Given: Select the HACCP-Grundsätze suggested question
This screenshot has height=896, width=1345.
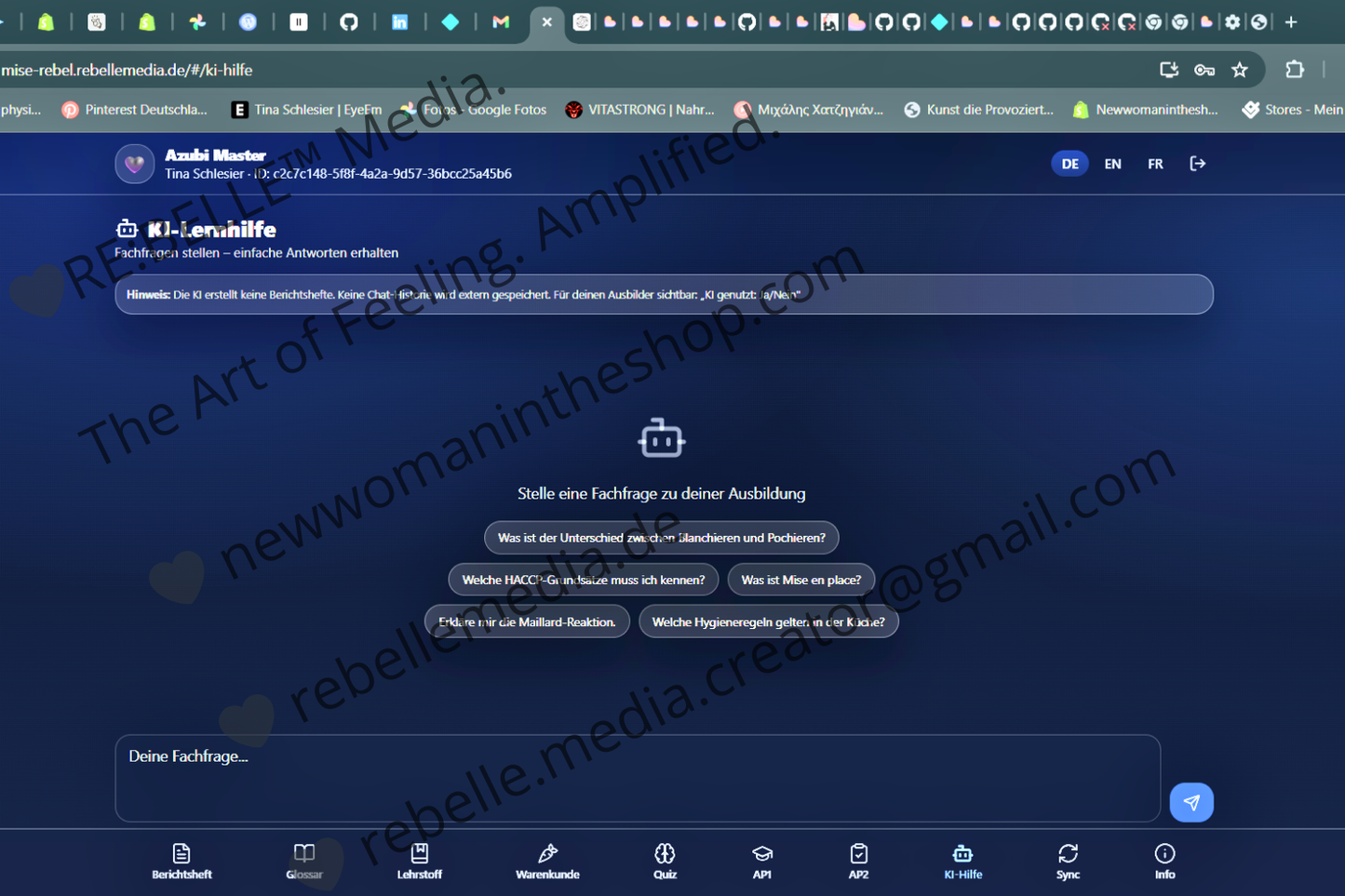Looking at the screenshot, I should click(584, 579).
